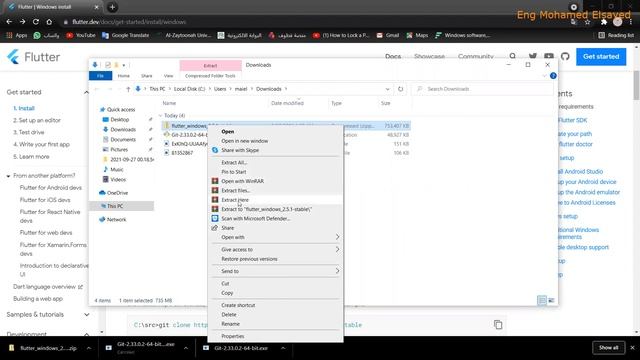Select This PC in navigation pane
Image resolution: width=640 pixels, height=360 pixels.
pyautogui.click(x=115, y=206)
